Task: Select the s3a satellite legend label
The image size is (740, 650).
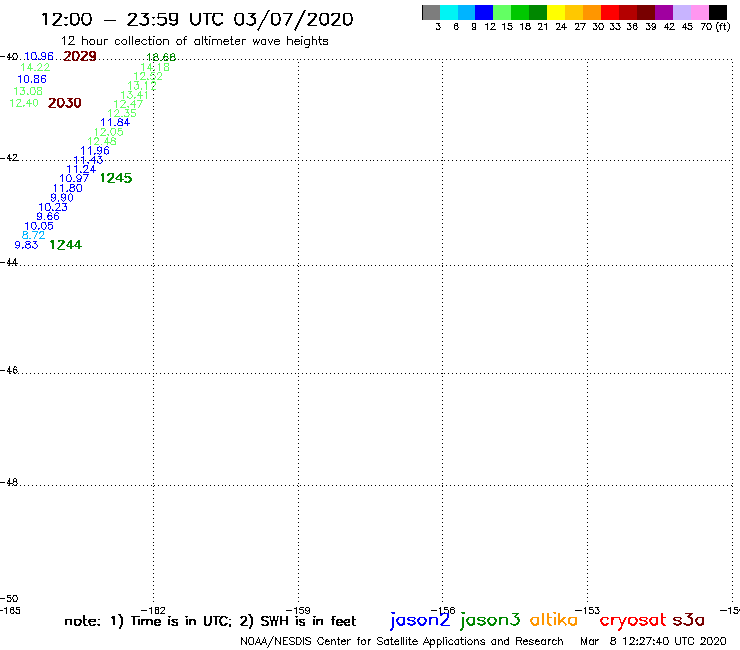Action: [688, 620]
